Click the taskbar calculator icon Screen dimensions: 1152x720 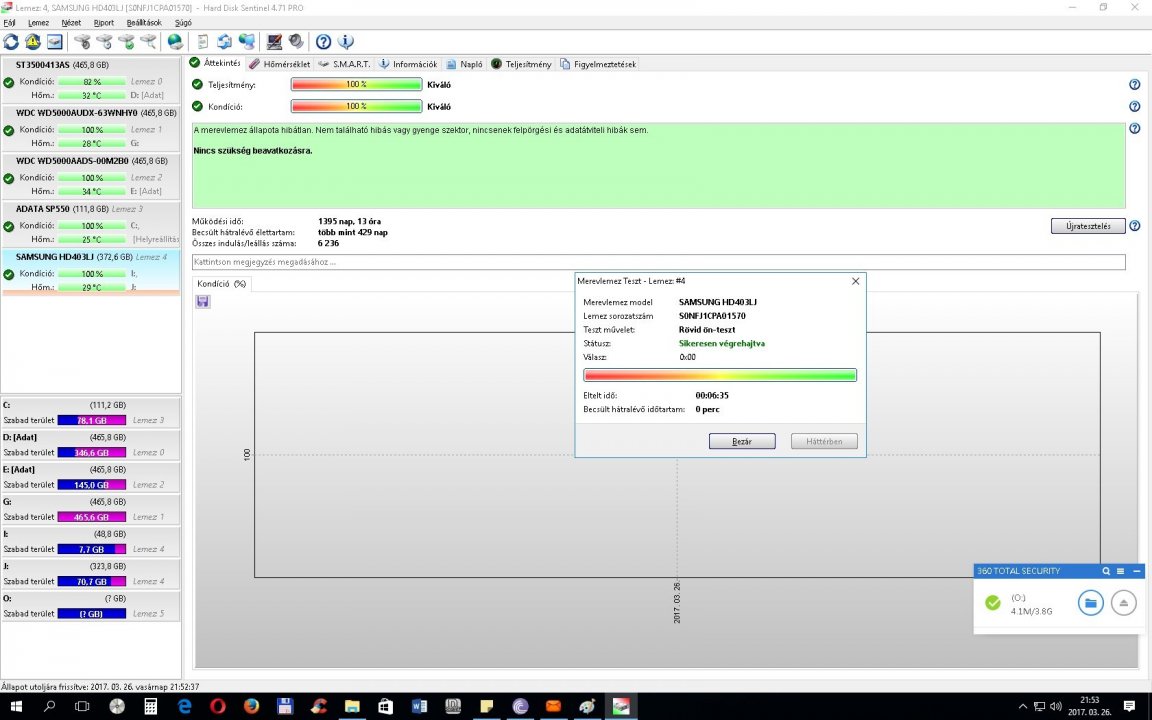point(151,707)
